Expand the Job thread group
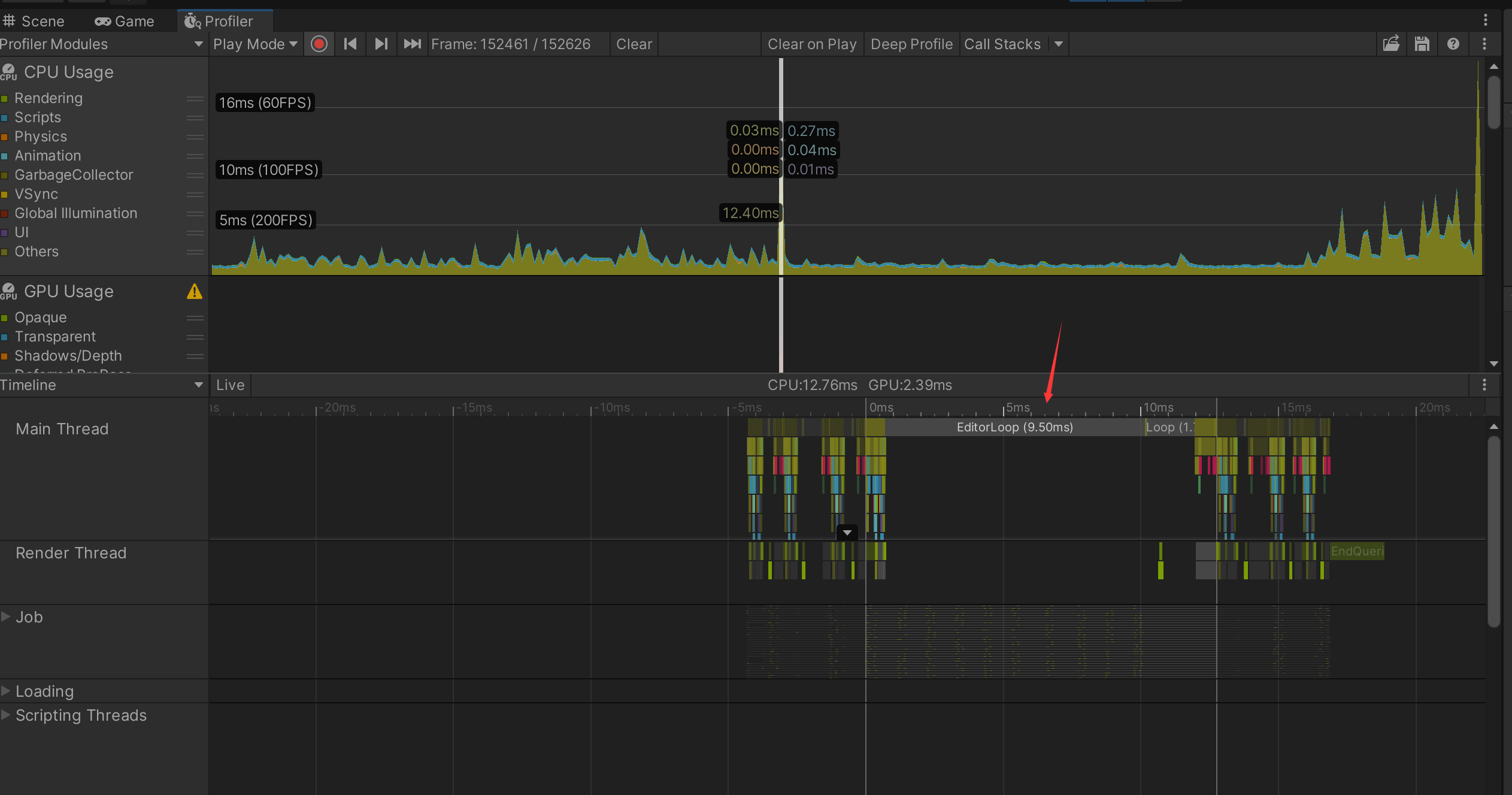Image resolution: width=1512 pixels, height=795 pixels. [6, 616]
